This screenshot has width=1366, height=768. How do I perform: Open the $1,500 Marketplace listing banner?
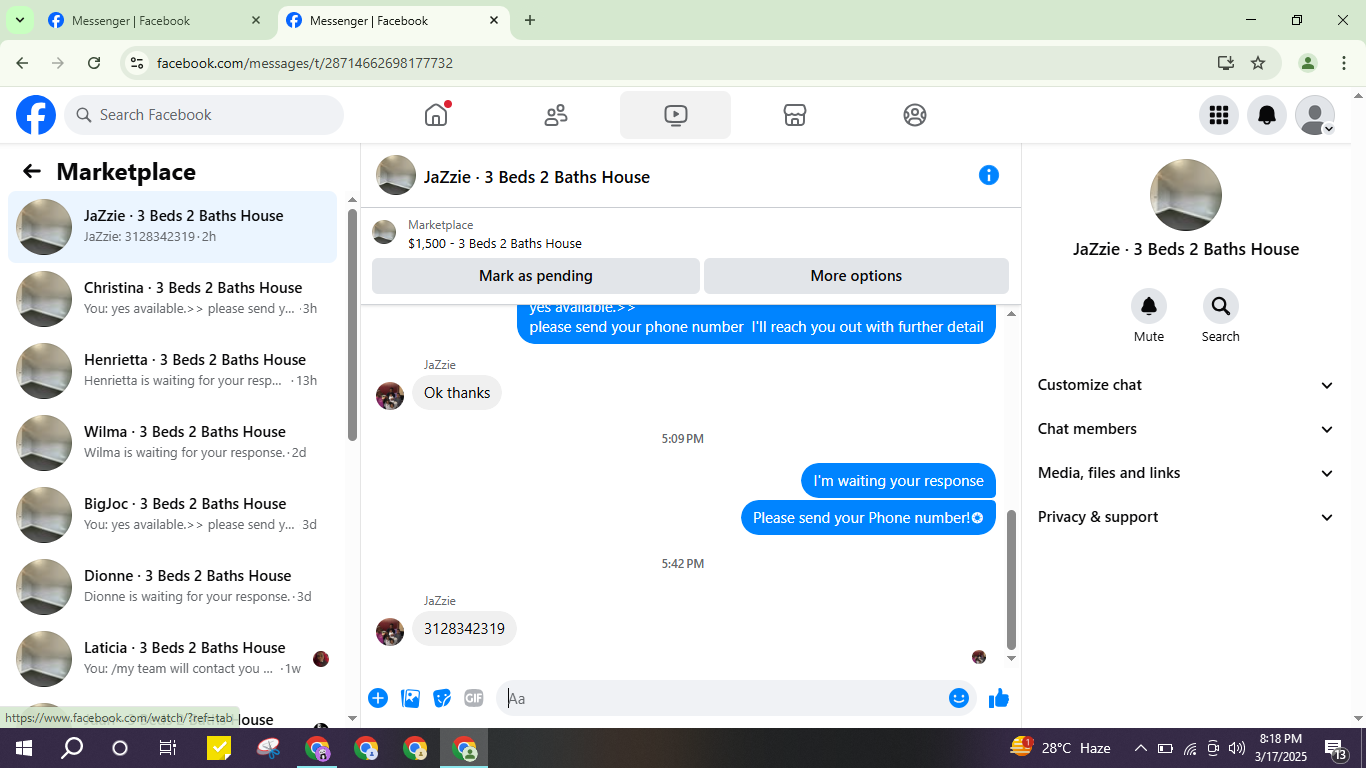tap(690, 234)
